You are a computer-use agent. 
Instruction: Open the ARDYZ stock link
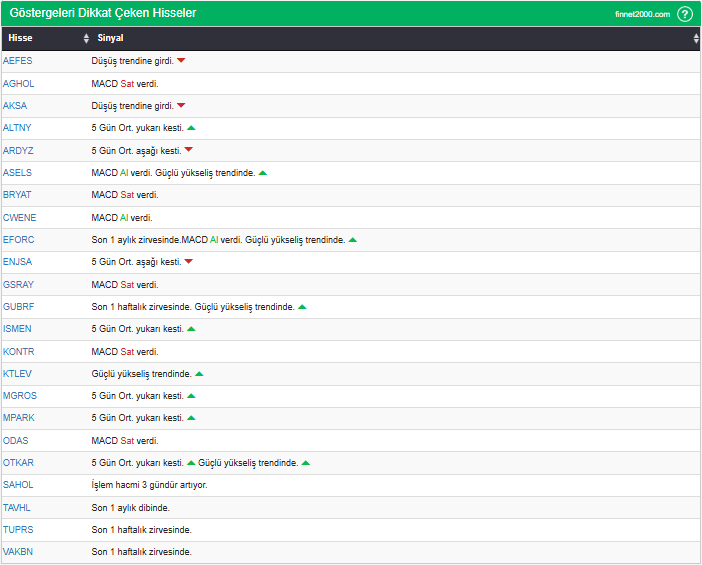point(18,151)
